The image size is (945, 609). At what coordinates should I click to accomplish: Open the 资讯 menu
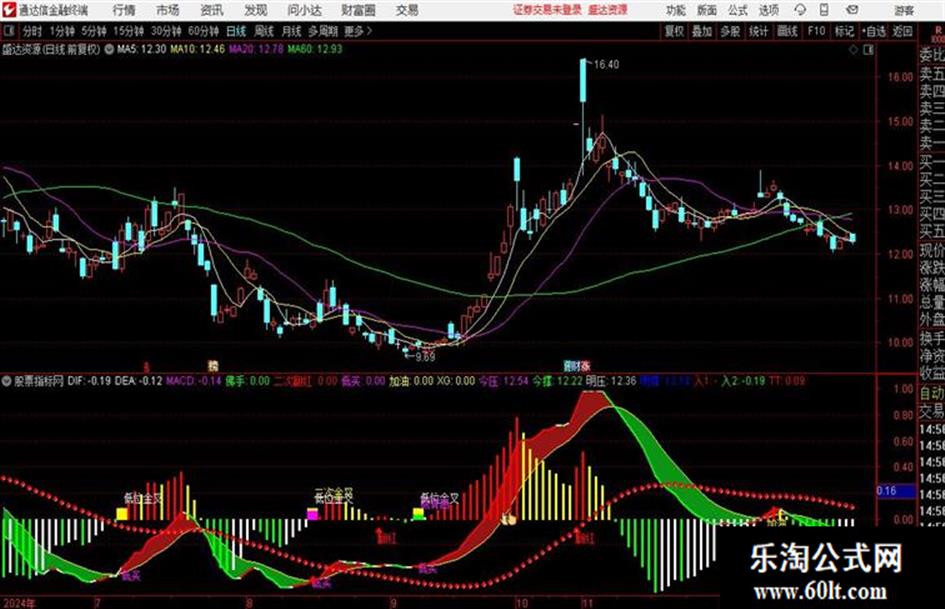click(x=212, y=10)
